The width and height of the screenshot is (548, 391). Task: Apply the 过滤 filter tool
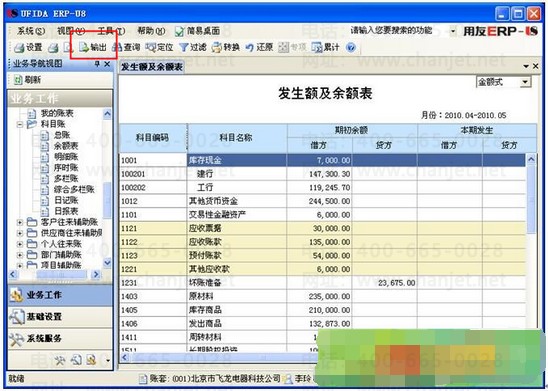pos(193,47)
